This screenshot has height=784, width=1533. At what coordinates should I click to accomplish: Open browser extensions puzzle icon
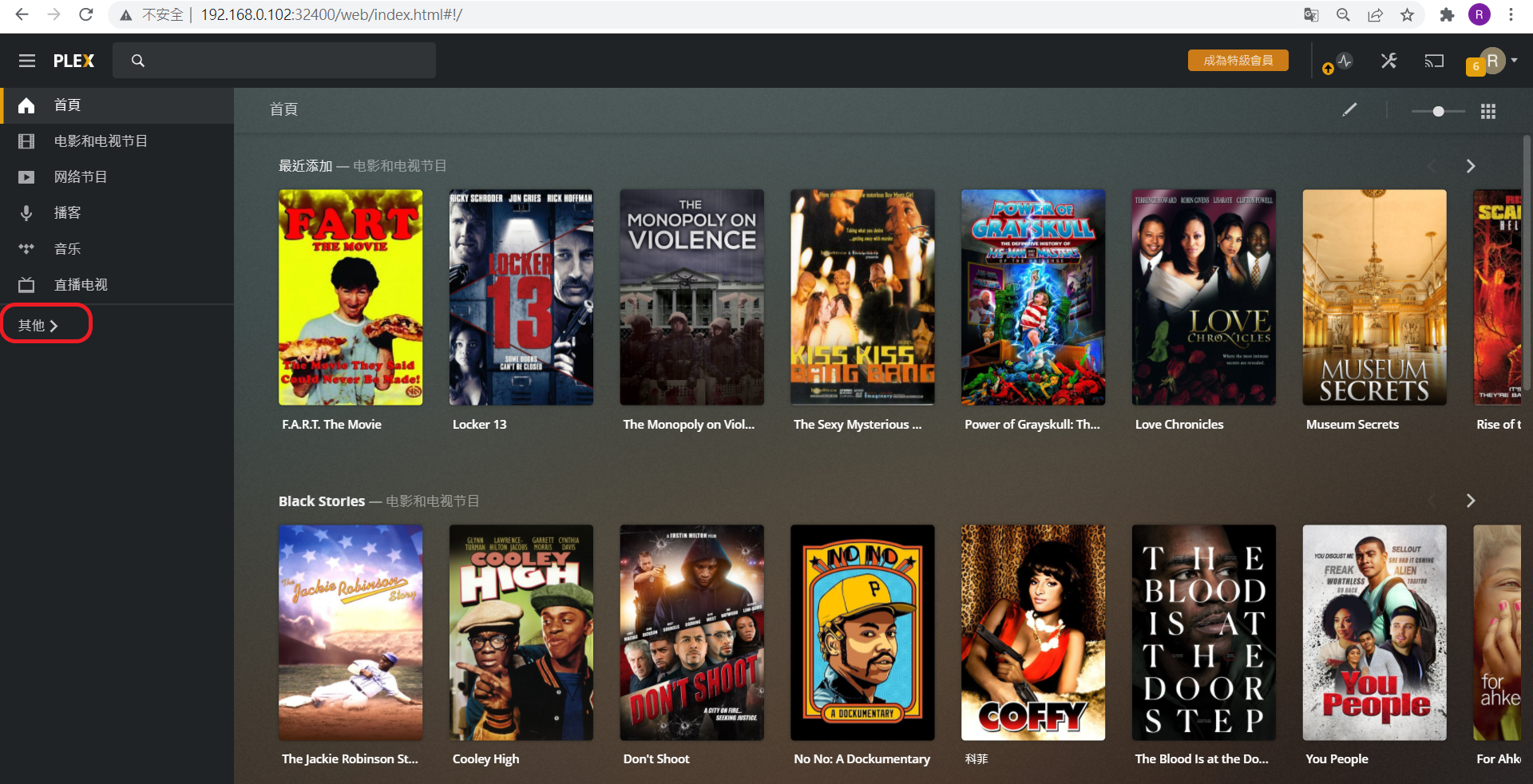point(1447,14)
